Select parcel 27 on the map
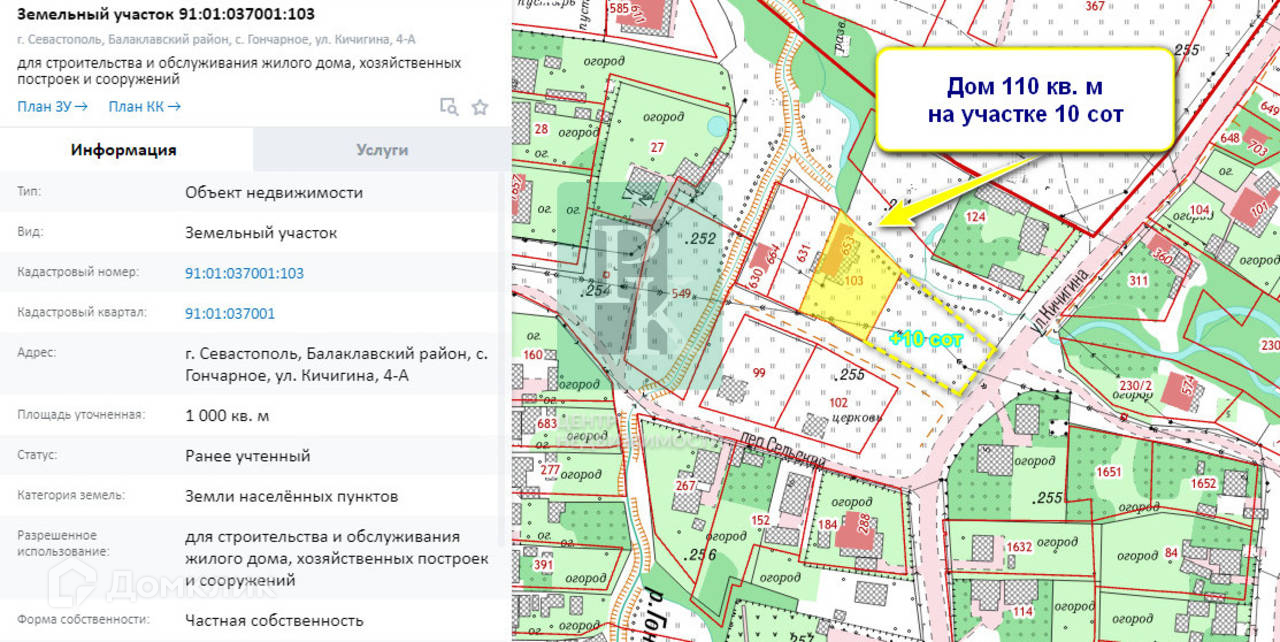 click(657, 148)
